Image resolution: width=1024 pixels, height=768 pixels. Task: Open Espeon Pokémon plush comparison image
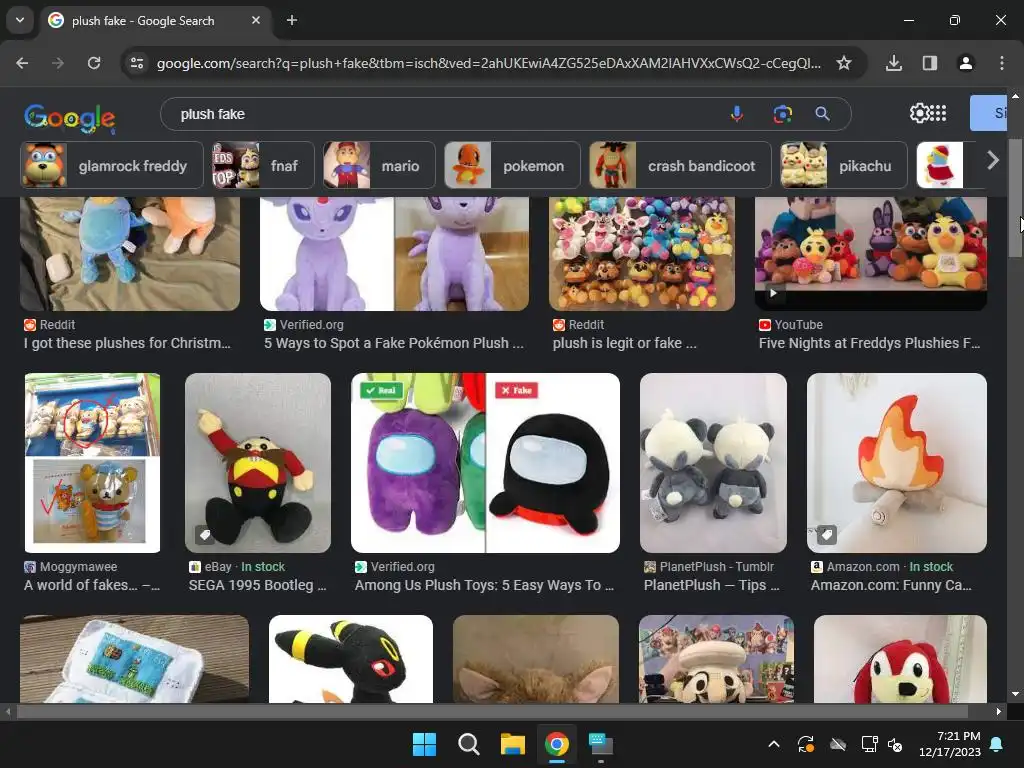click(394, 253)
